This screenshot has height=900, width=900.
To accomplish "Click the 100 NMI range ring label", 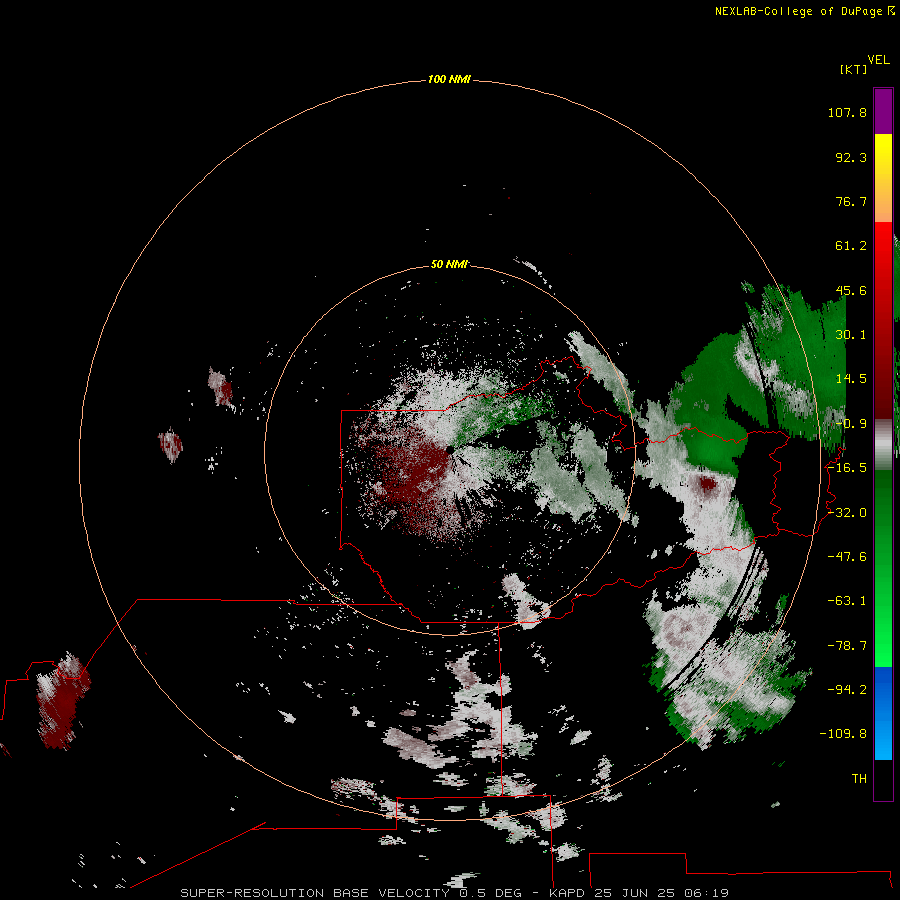I will (449, 79).
